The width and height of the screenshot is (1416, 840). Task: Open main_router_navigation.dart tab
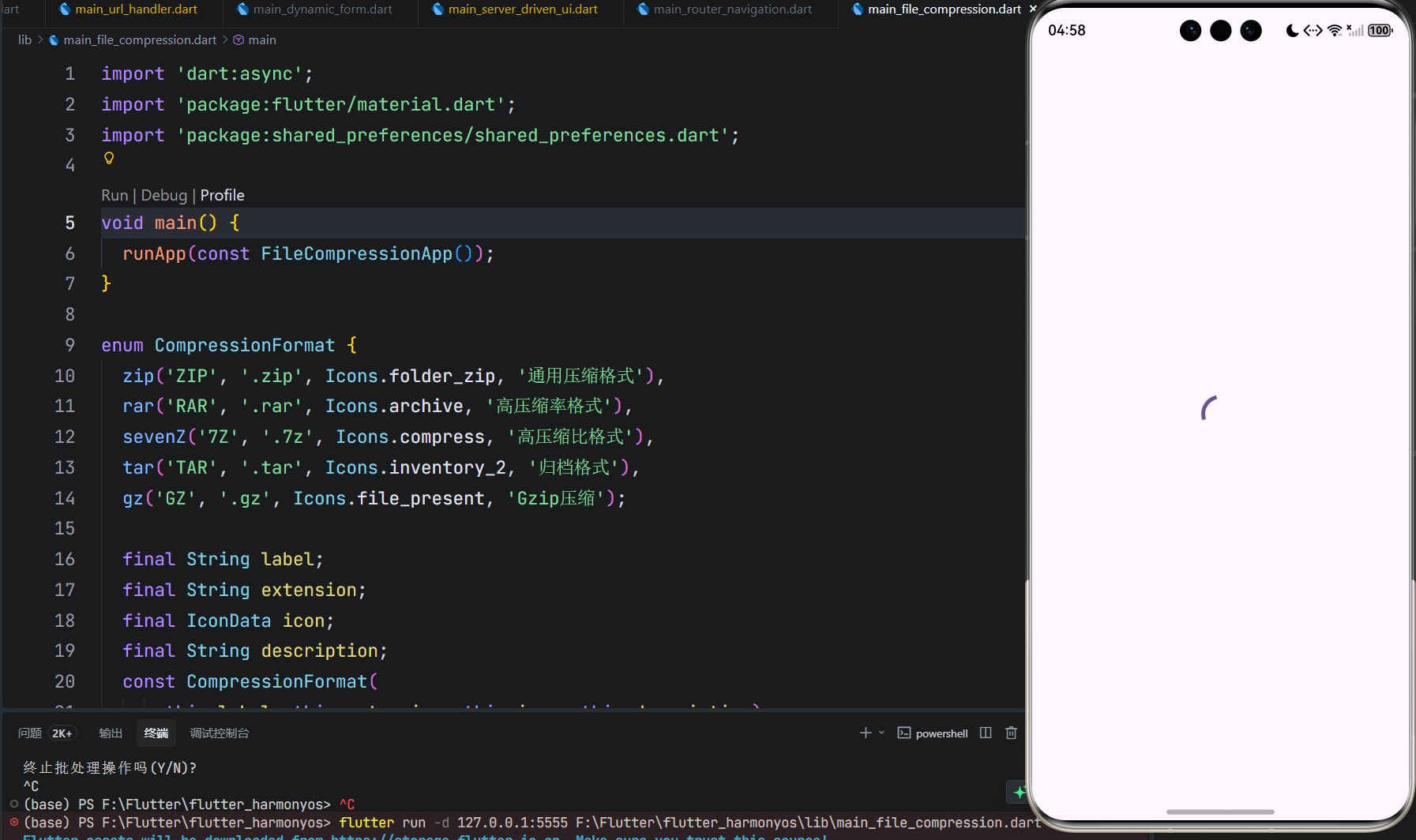click(x=726, y=9)
